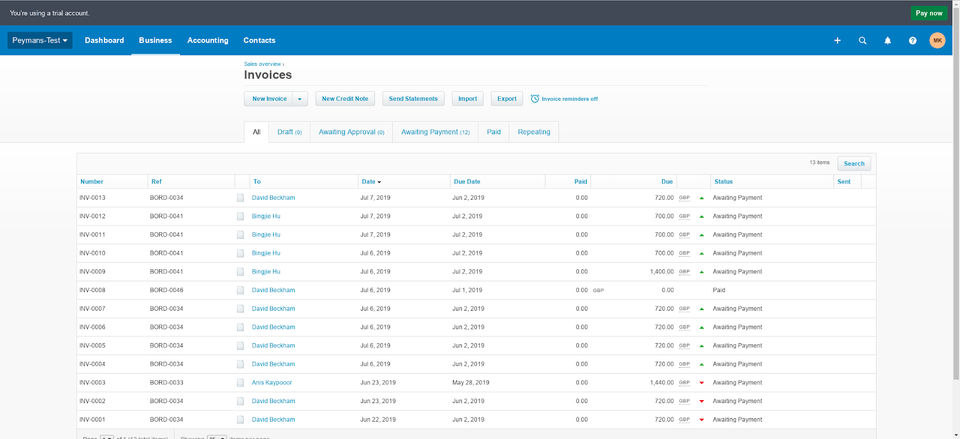Click the Export button
The height and width of the screenshot is (439, 960).
507,99
